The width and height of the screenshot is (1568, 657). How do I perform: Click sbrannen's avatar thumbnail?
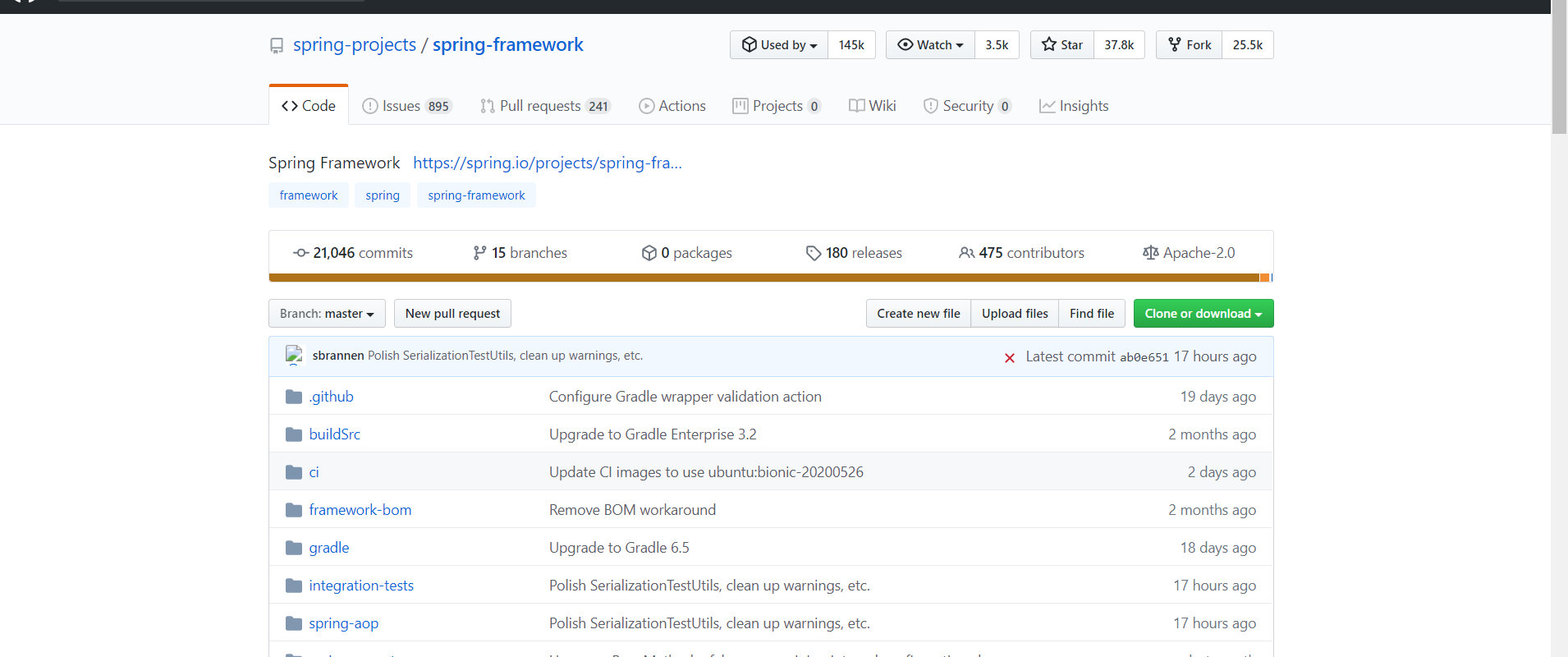click(295, 356)
